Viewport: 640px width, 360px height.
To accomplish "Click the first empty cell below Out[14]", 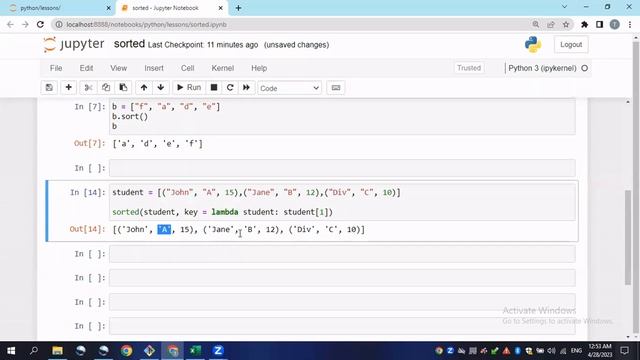I will click(342, 254).
